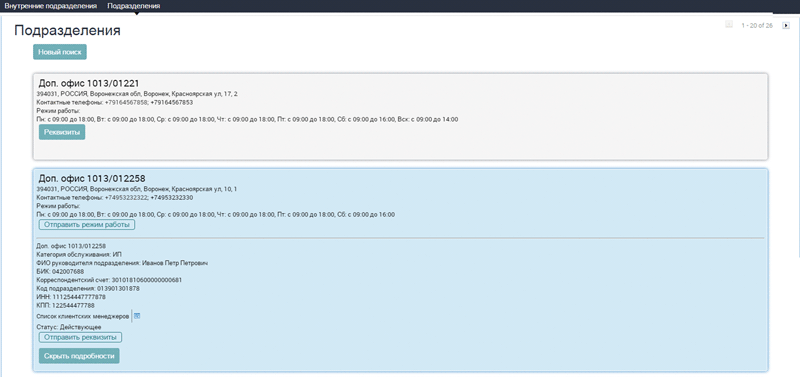Viewport: 800px width, 377px height.
Task: Click the Подразделения page title
Action: (67, 31)
